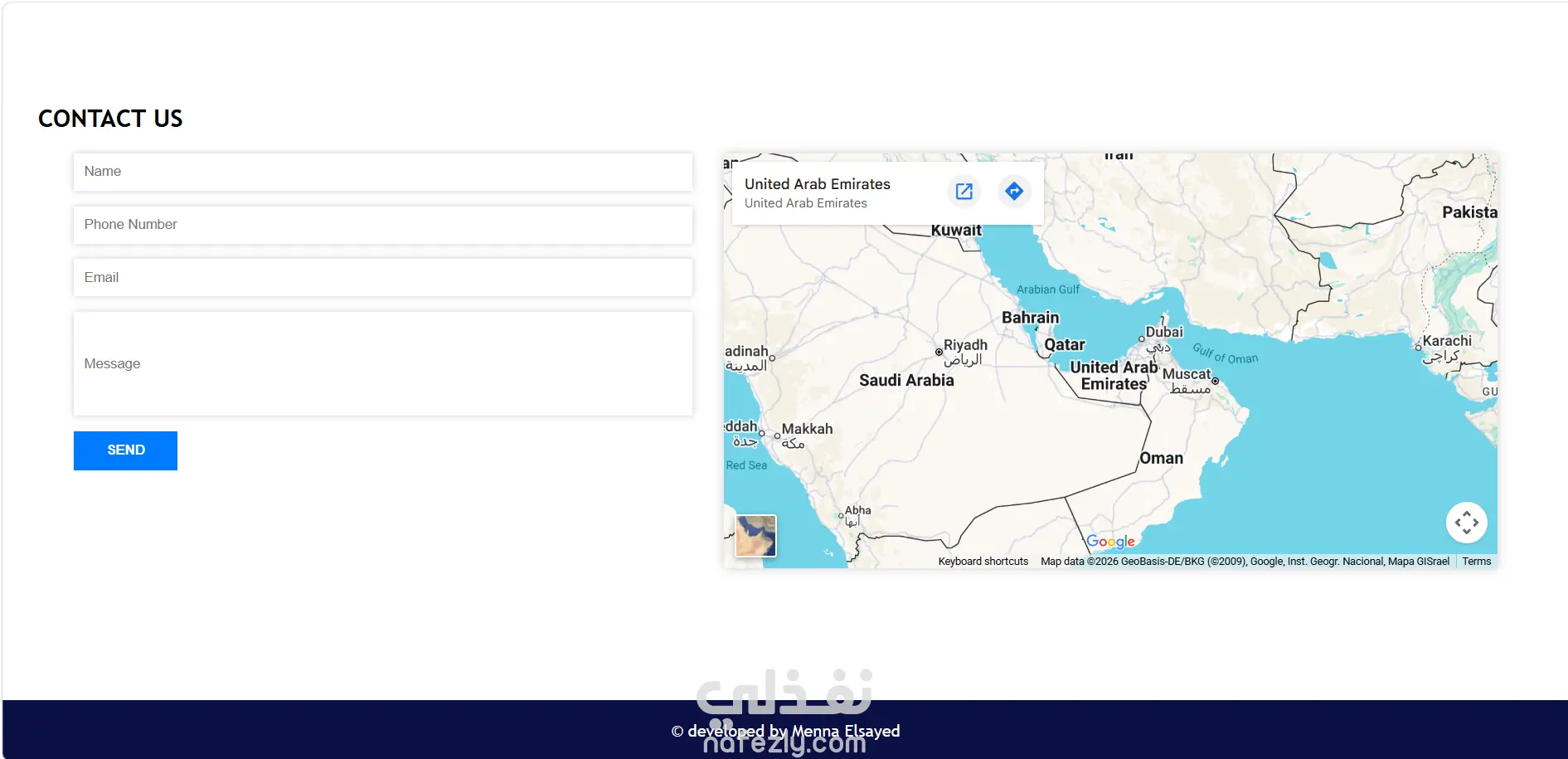
Task: Open the map Terms link
Action: click(1476, 562)
